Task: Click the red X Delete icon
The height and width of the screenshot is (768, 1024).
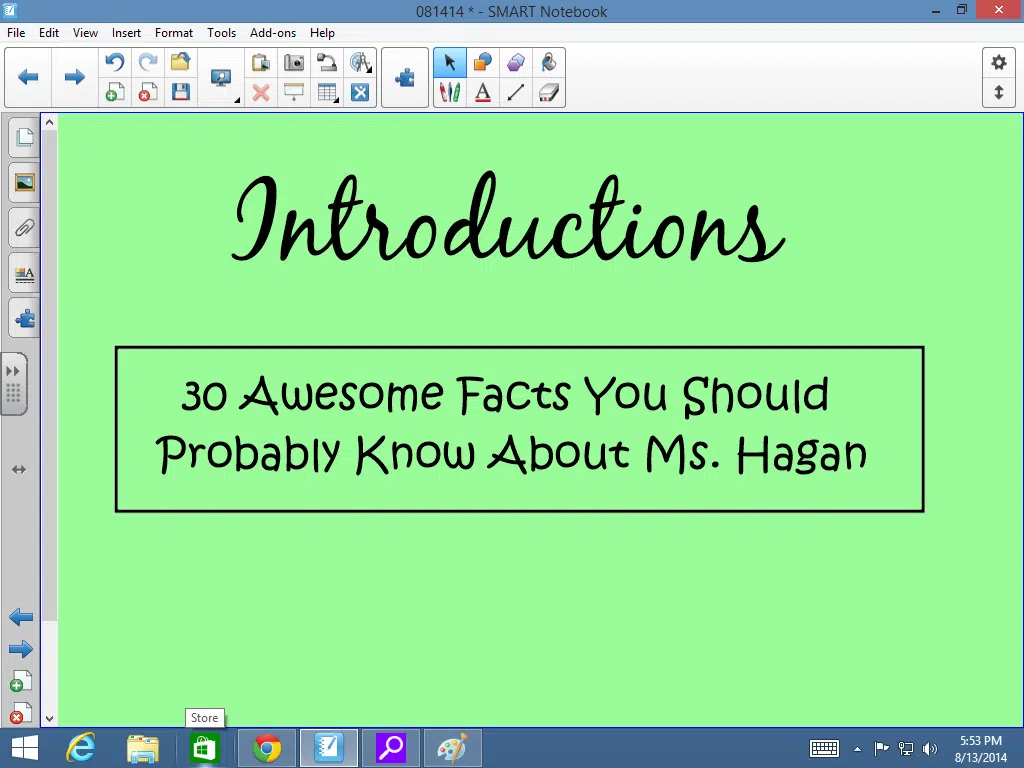Action: 261,93
